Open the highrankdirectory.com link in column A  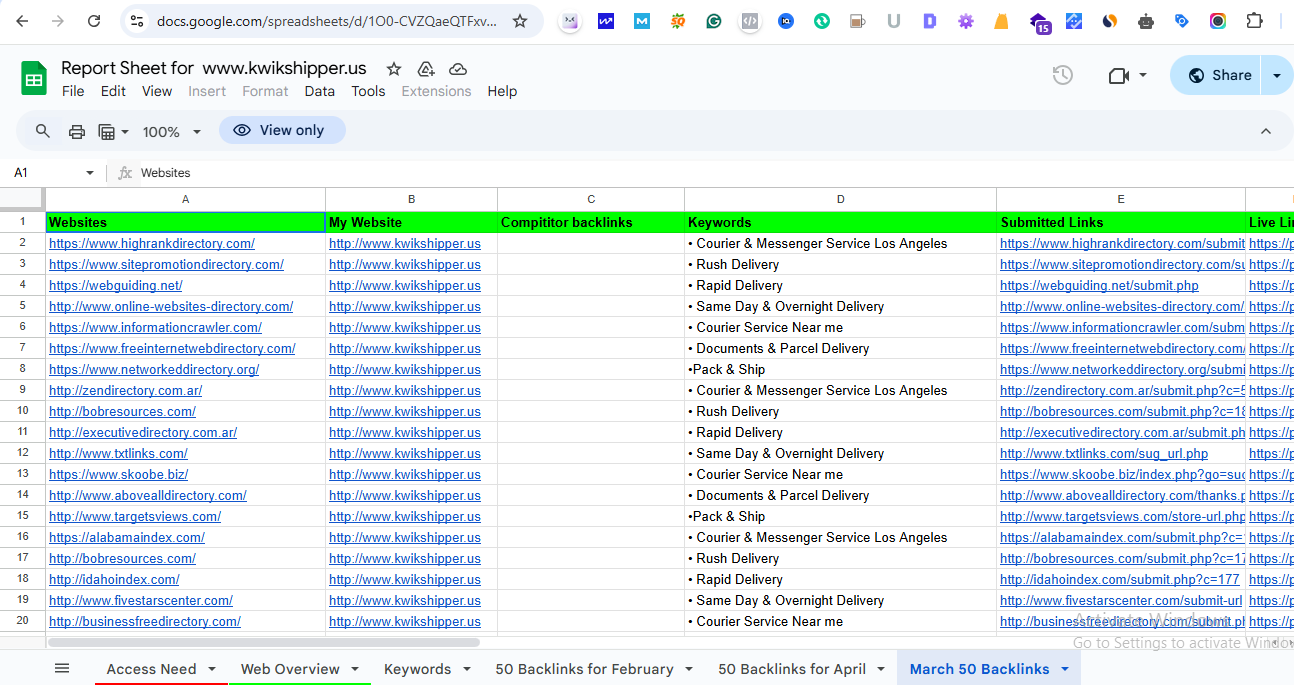(152, 243)
